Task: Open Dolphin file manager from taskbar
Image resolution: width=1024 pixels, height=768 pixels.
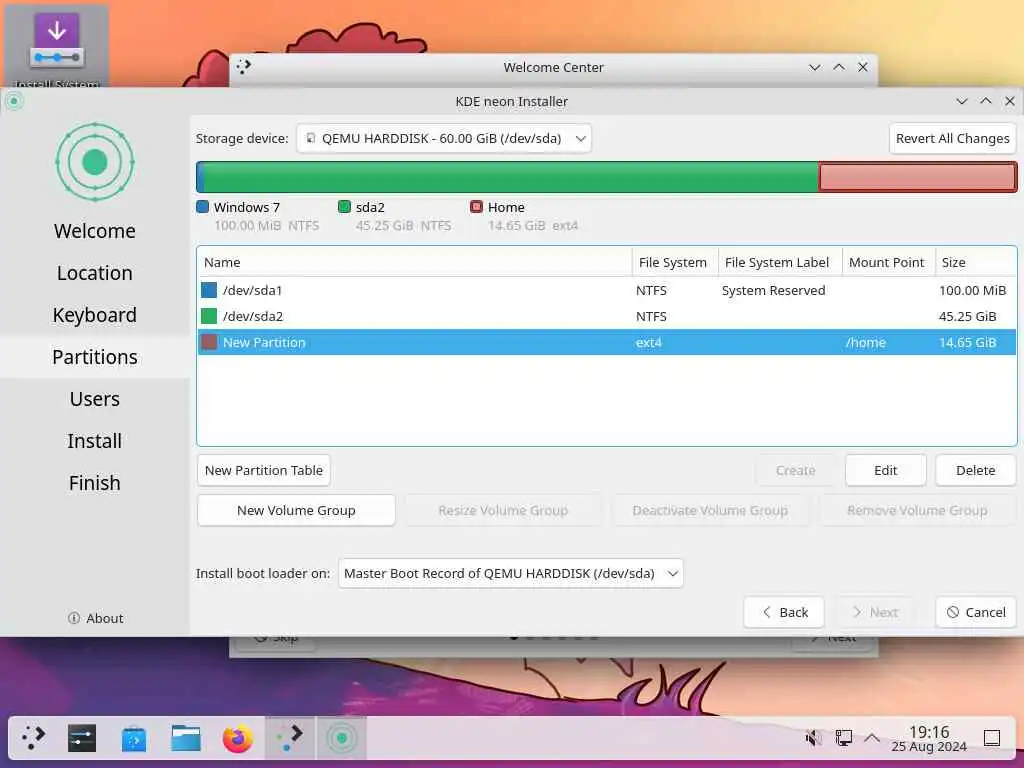Action: [185, 738]
